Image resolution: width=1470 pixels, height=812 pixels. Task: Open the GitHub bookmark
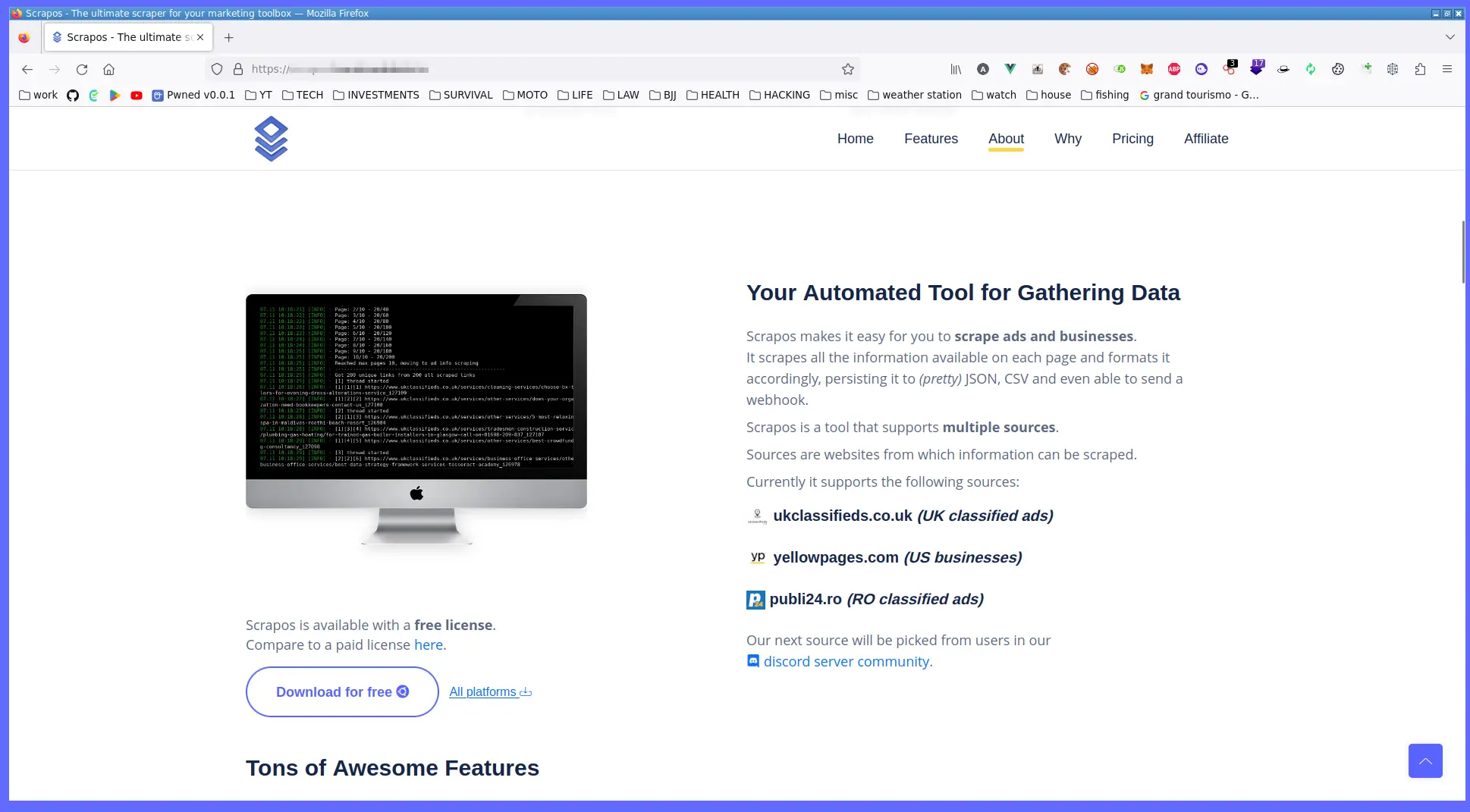pyautogui.click(x=73, y=95)
